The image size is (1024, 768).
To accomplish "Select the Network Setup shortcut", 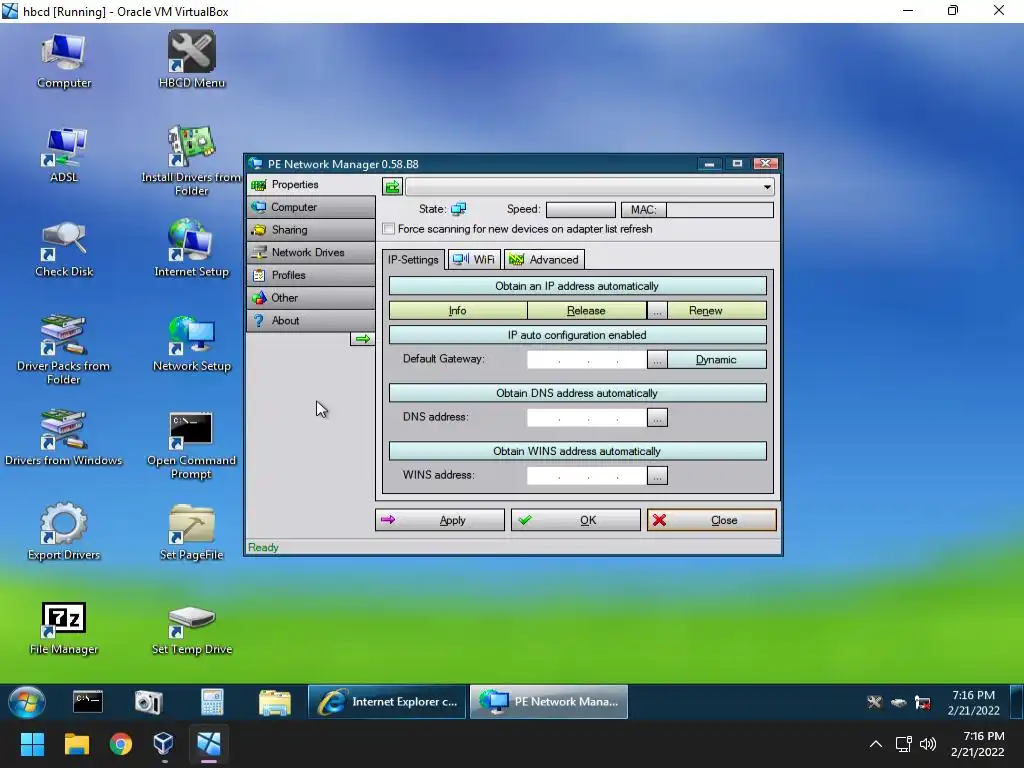I will pos(191,344).
